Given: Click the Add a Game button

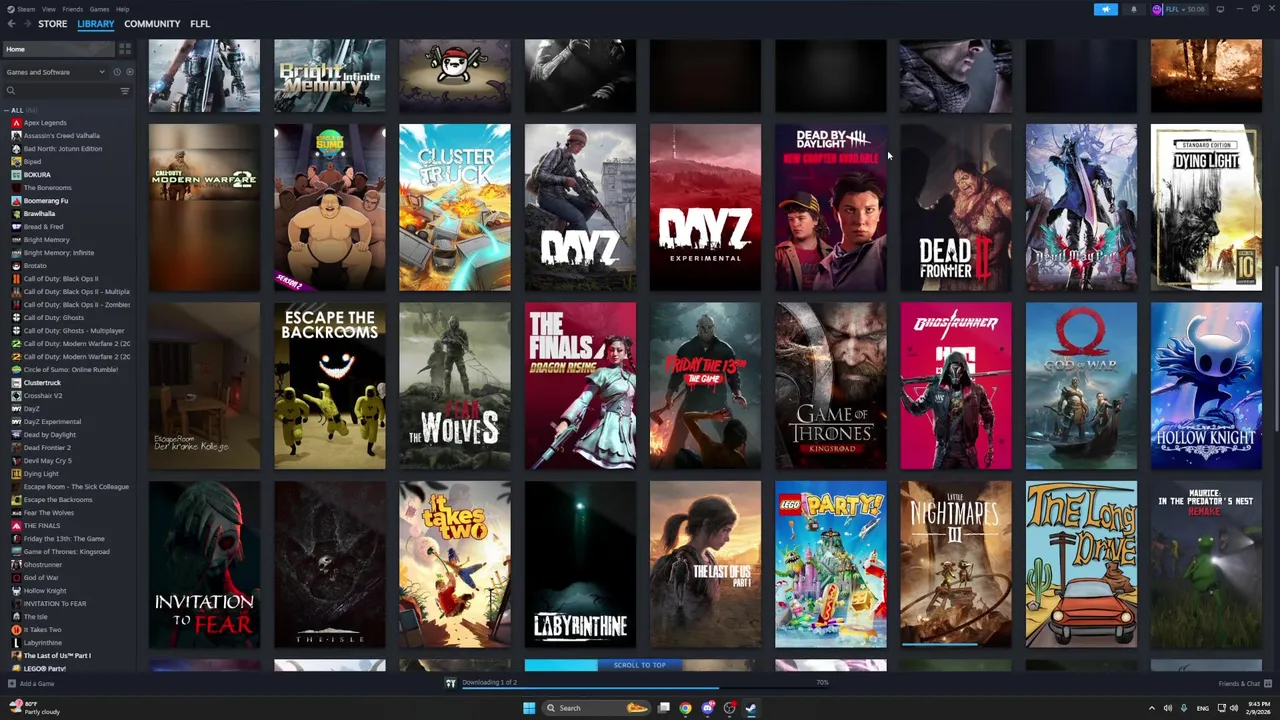Looking at the screenshot, I should [31, 684].
